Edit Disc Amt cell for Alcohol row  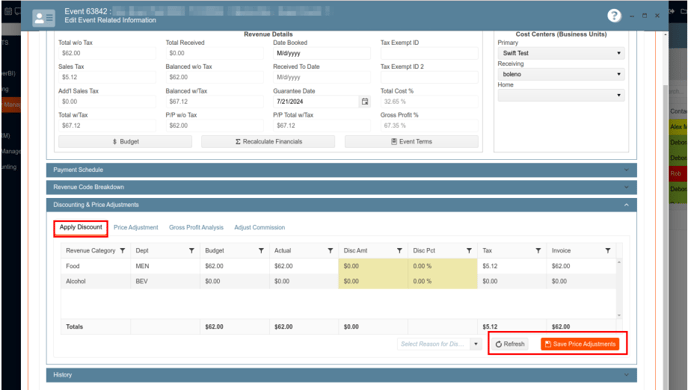(x=373, y=281)
